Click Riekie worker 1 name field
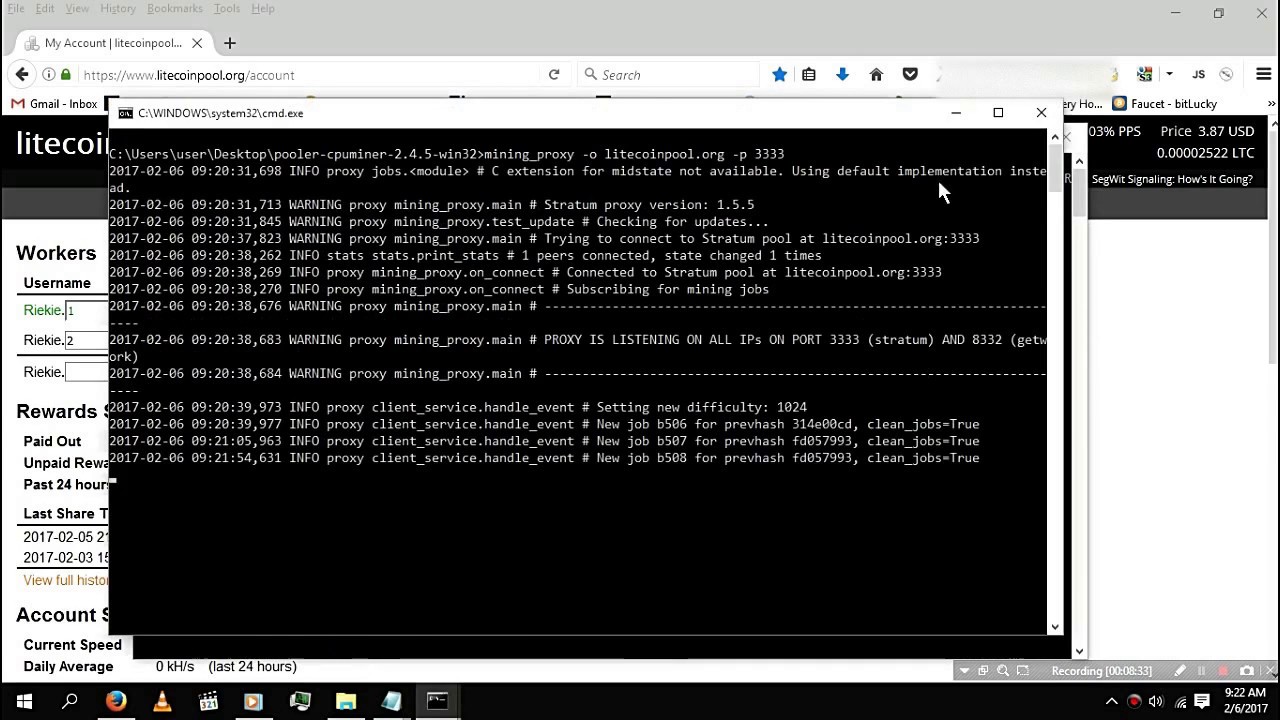Viewport: 1280px width, 720px height. click(x=87, y=311)
